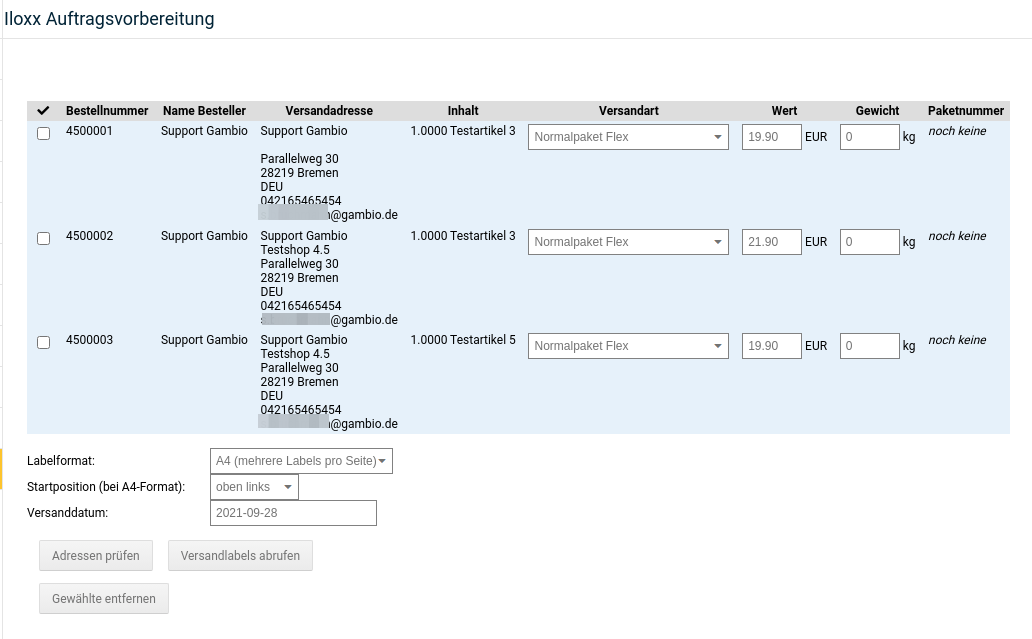Expand the Startposition dropdown
Image resolution: width=1032 pixels, height=639 pixels.
[254, 487]
